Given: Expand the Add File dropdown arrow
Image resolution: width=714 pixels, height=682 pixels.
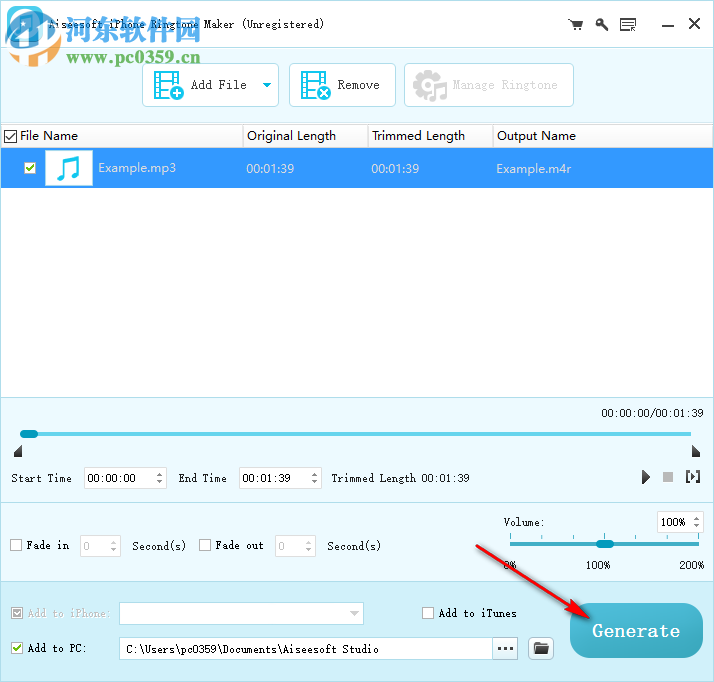Looking at the screenshot, I should pyautogui.click(x=267, y=85).
